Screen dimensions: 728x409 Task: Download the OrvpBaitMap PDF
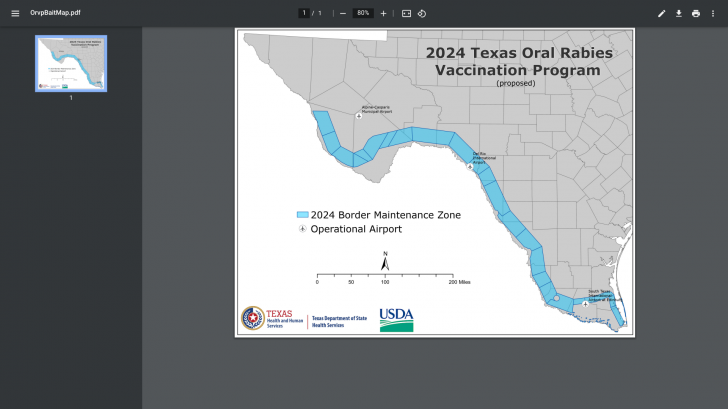[678, 13]
